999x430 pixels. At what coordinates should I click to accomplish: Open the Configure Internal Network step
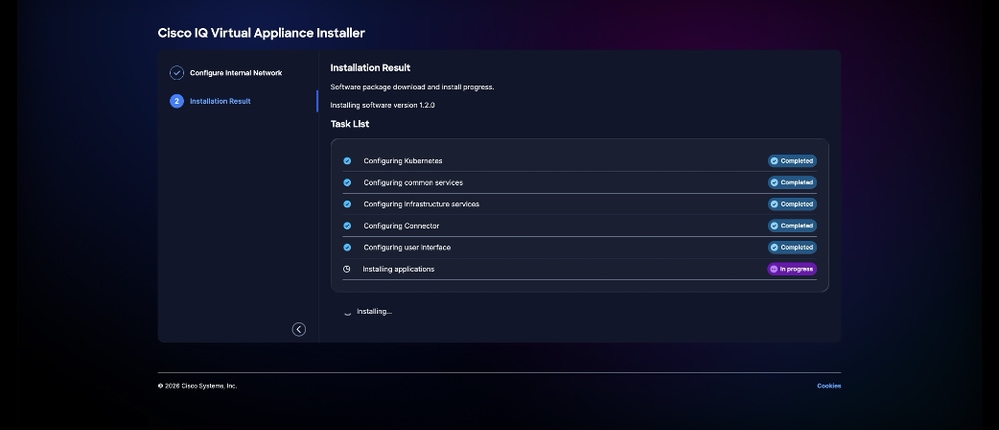236,73
